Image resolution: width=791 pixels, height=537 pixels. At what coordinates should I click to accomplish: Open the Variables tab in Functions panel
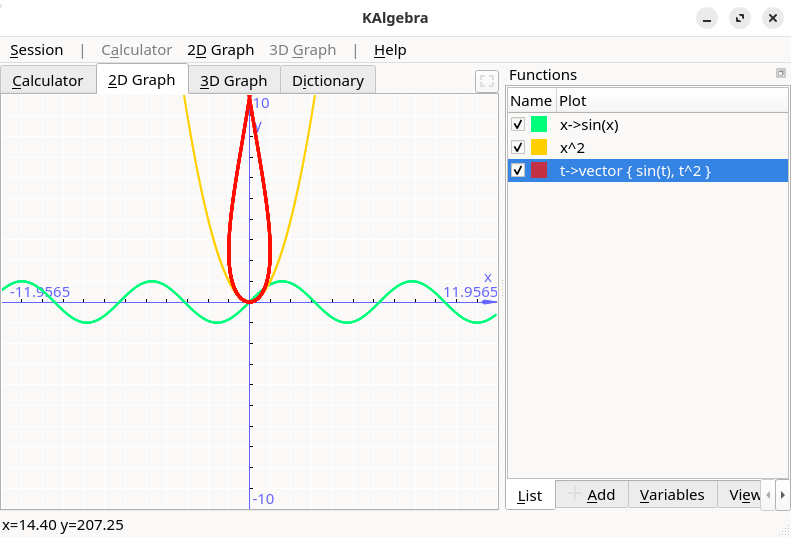(672, 495)
